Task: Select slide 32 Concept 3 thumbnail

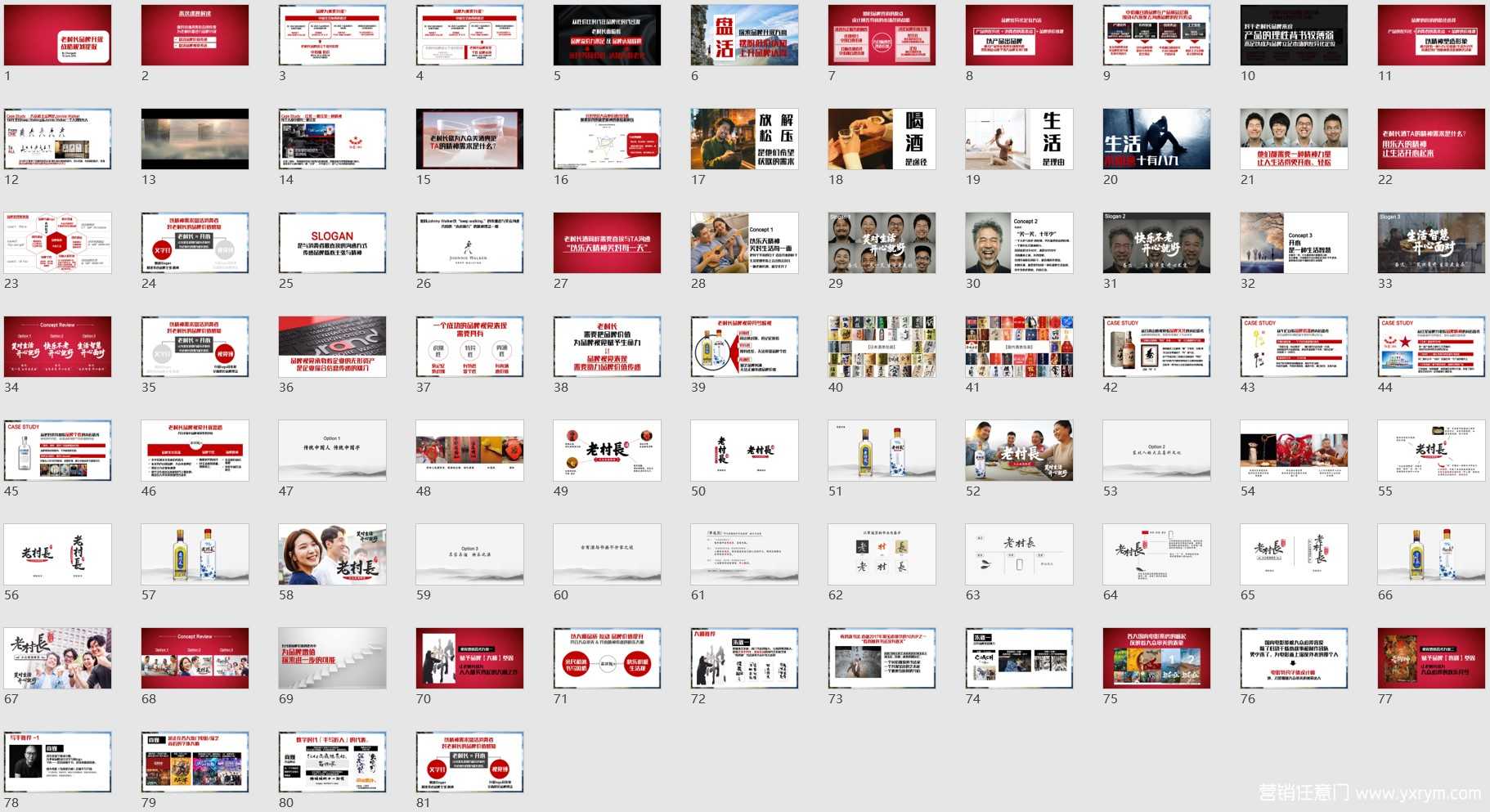Action: 1294,243
